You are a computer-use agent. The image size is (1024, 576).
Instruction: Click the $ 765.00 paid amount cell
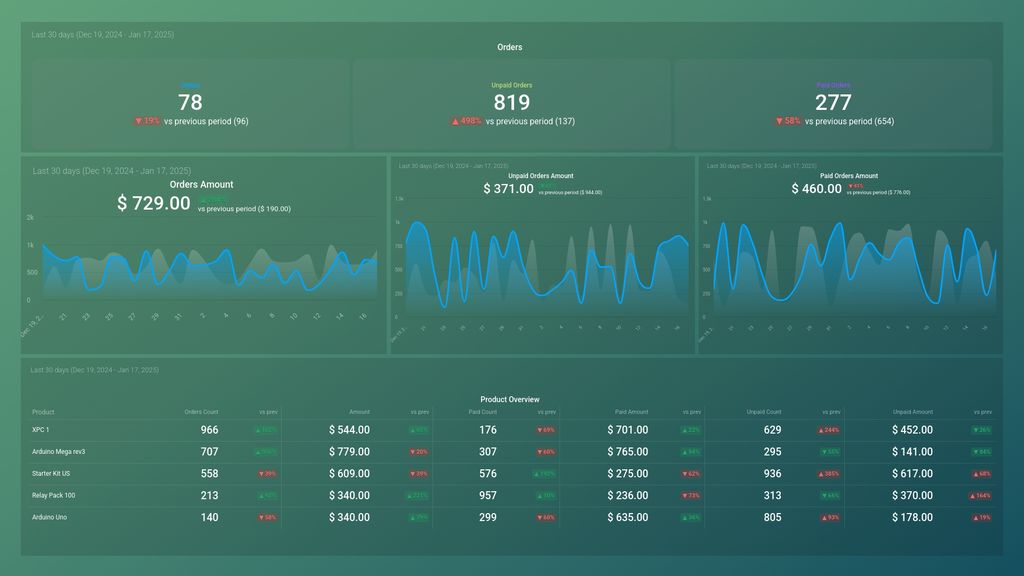coord(628,452)
